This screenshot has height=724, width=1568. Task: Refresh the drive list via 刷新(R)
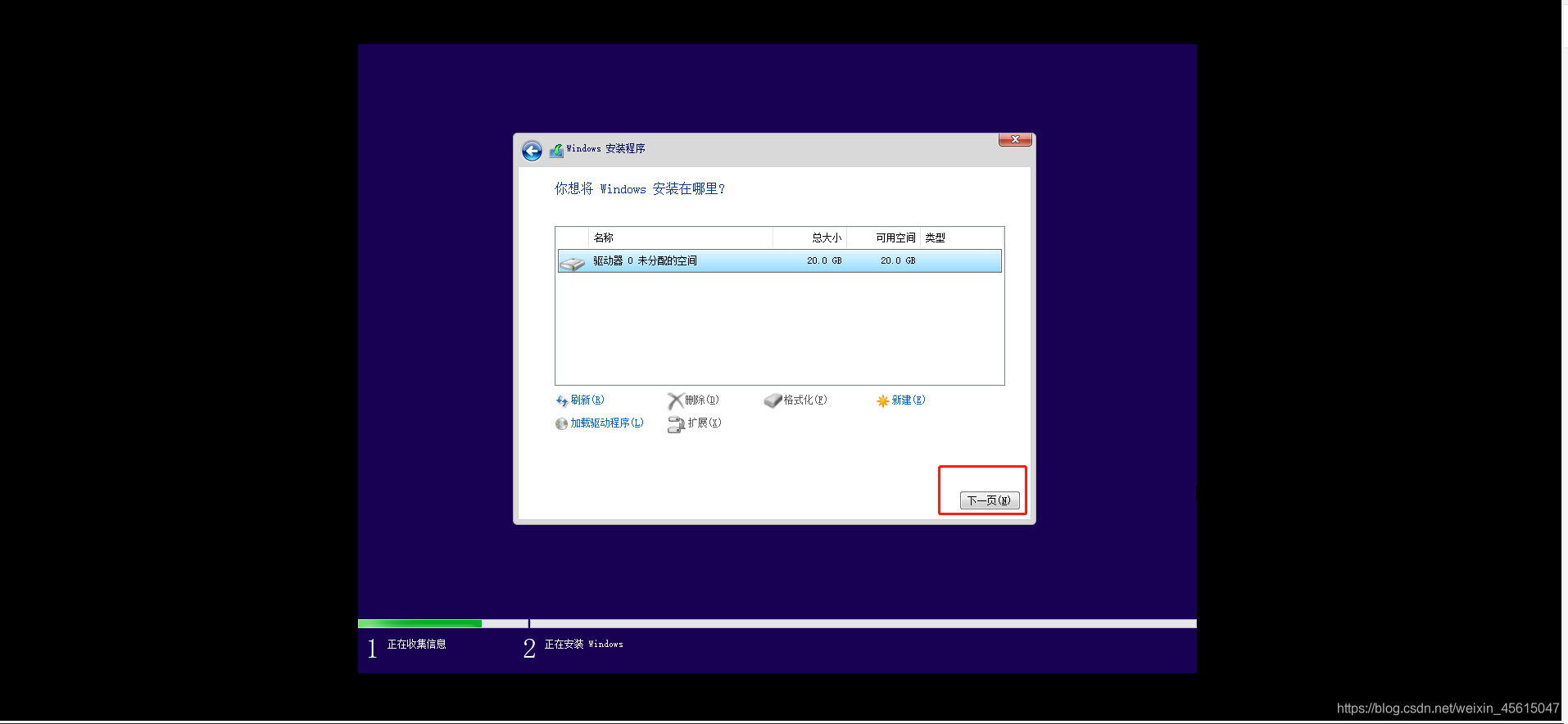pyautogui.click(x=587, y=400)
